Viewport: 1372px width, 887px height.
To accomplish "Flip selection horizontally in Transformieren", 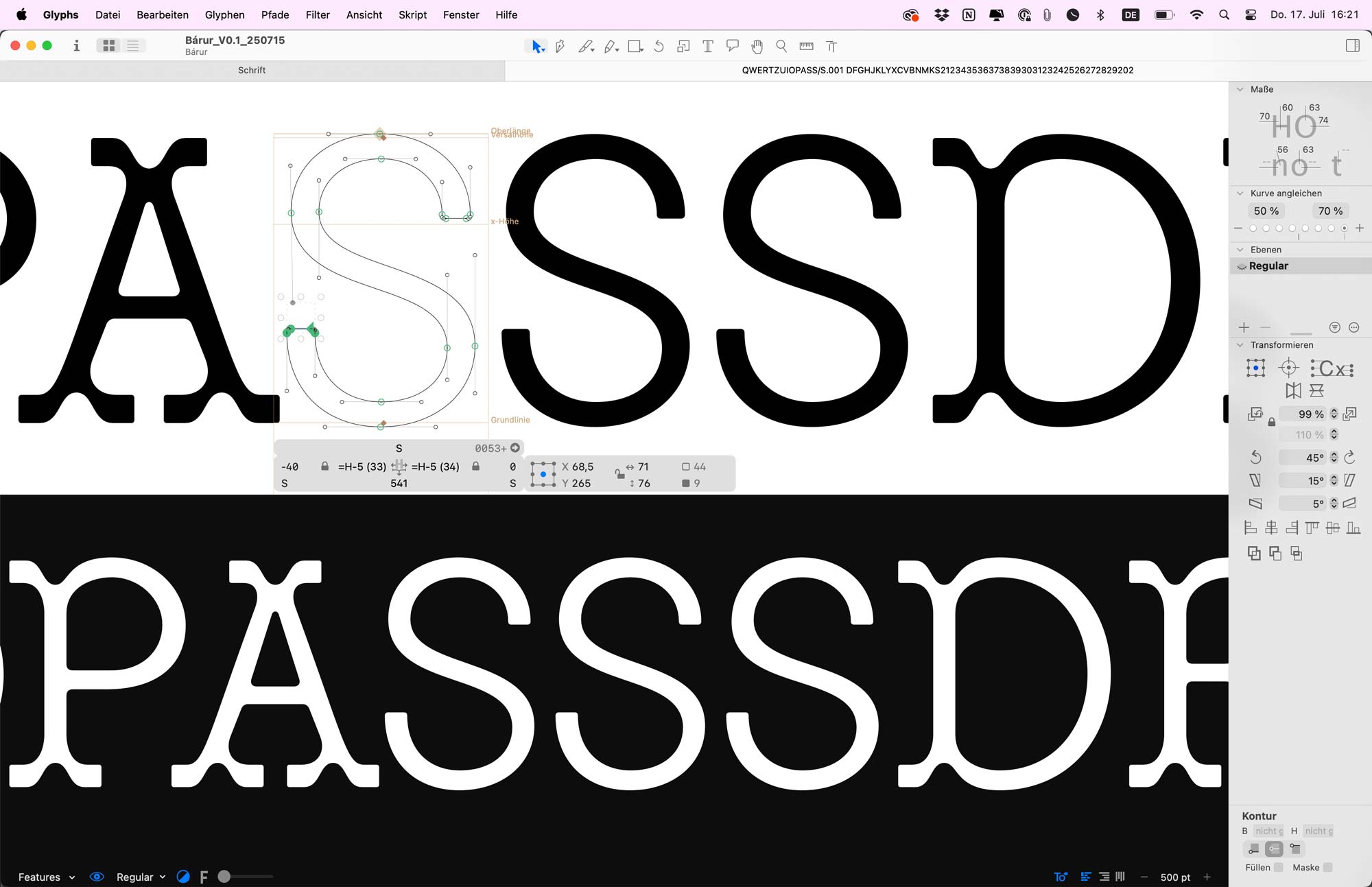I will pyautogui.click(x=1293, y=391).
